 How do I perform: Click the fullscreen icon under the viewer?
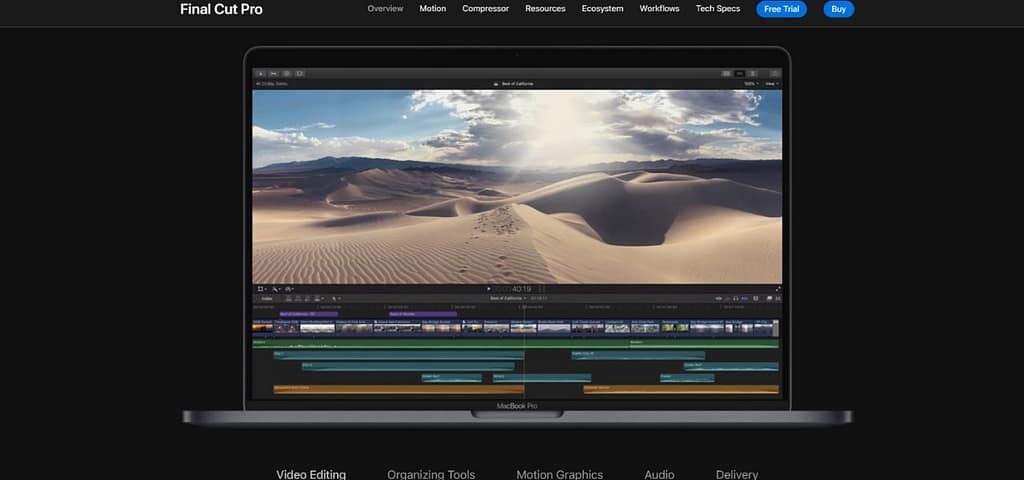777,289
